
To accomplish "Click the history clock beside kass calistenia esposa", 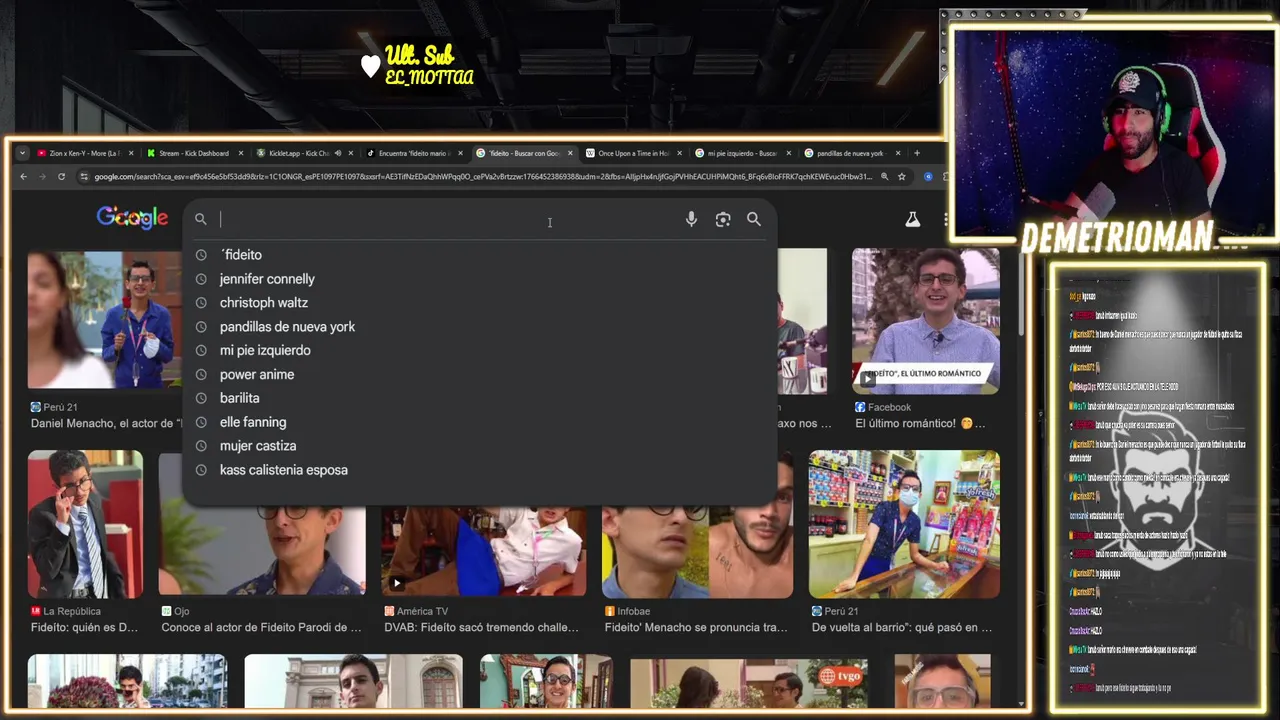I will (x=201, y=470).
